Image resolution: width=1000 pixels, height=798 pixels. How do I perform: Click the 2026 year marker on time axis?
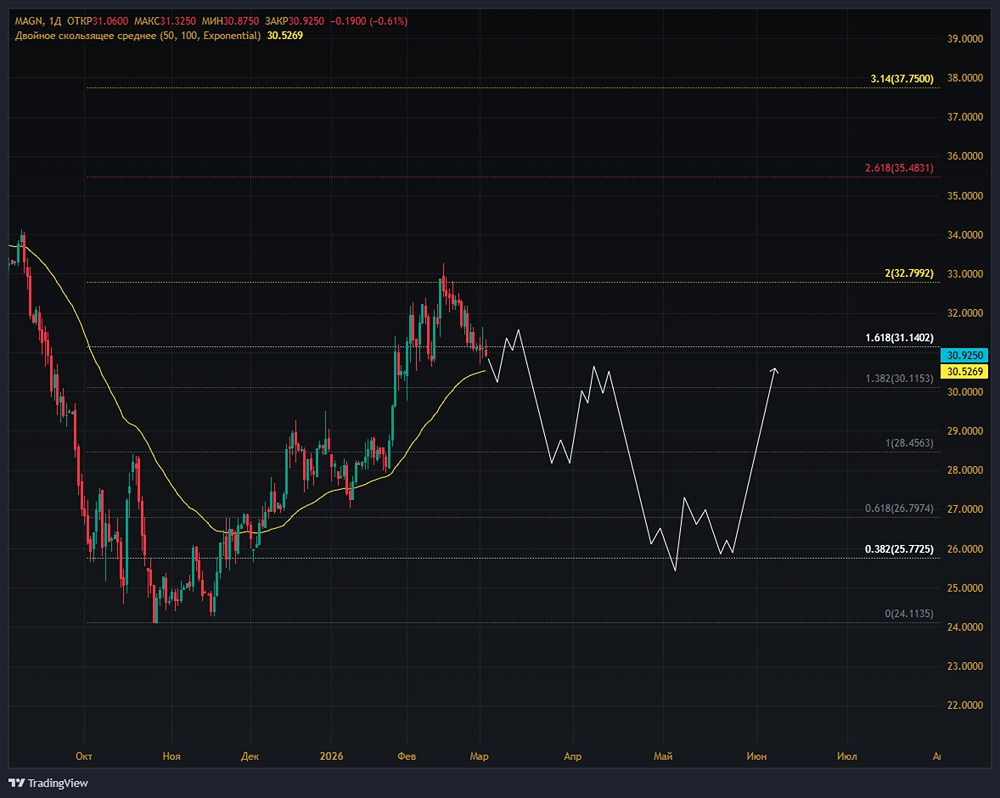[x=331, y=756]
